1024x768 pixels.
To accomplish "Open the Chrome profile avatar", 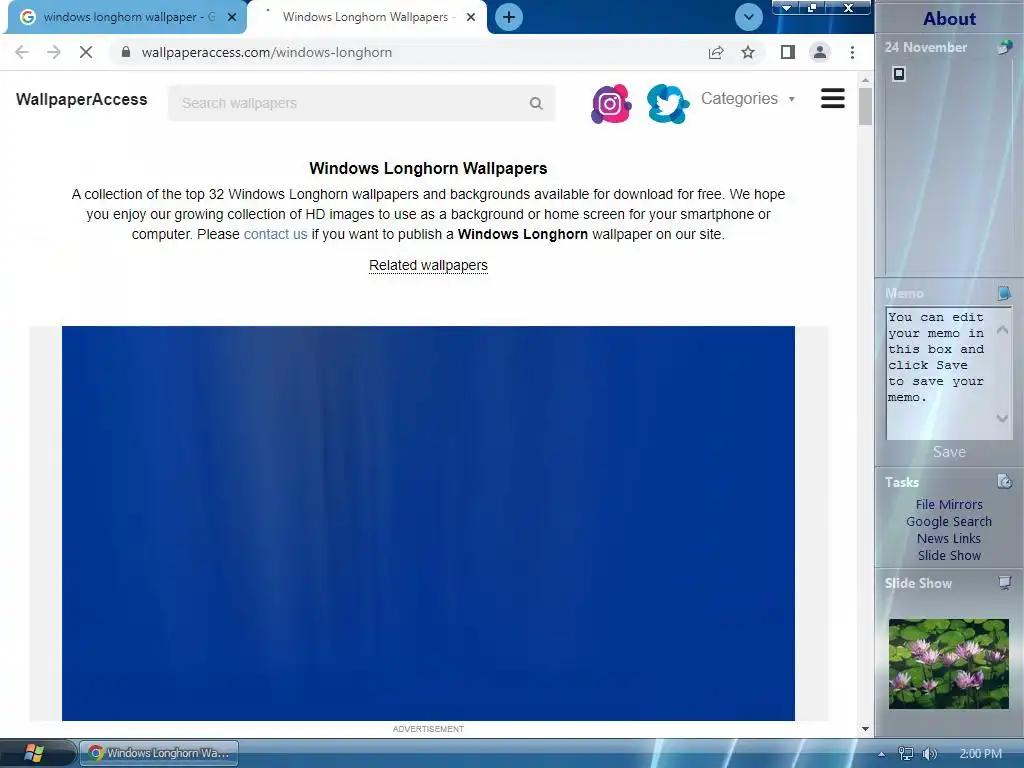I will click(820, 52).
